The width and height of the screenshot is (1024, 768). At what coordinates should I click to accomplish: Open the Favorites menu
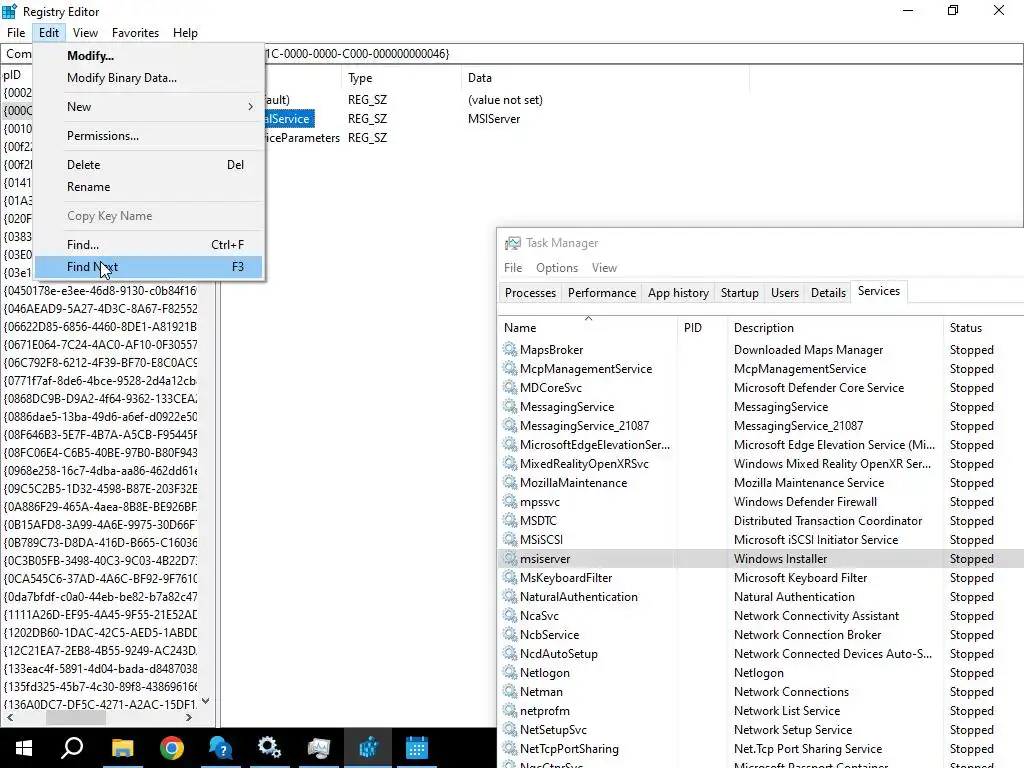point(135,33)
